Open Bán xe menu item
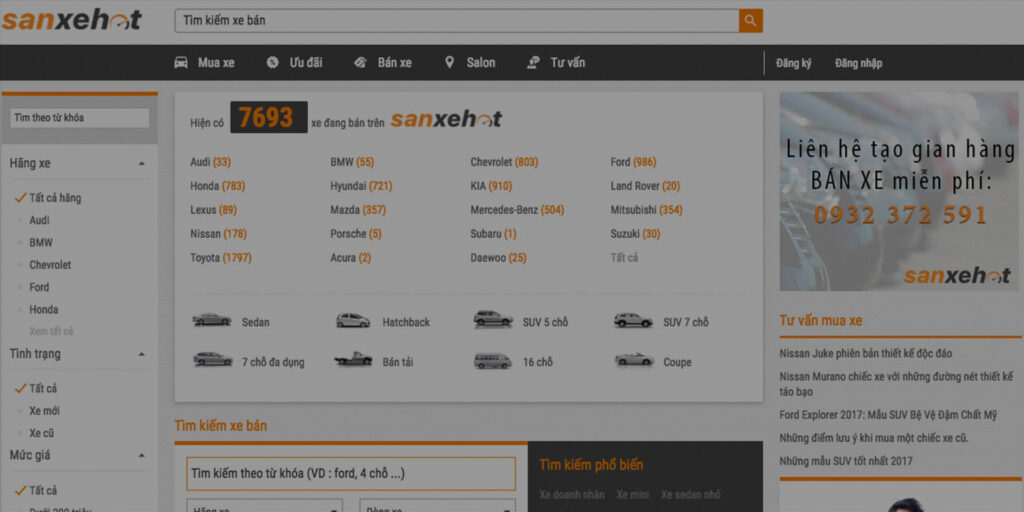The image size is (1024, 512). [x=394, y=63]
